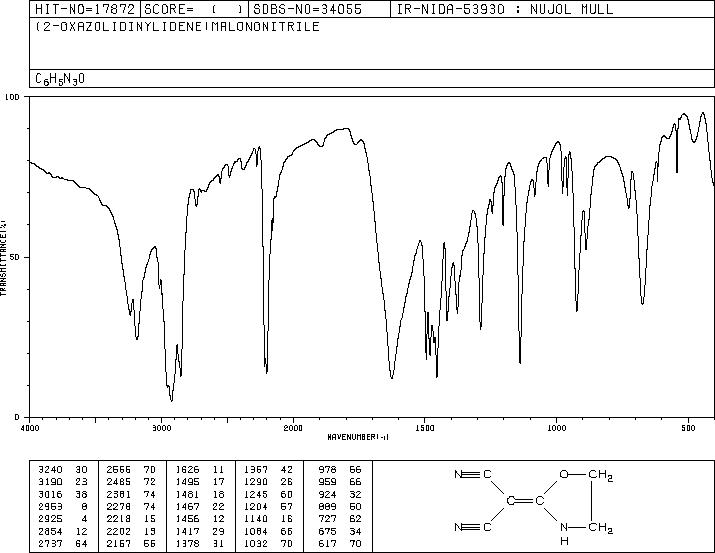The width and height of the screenshot is (715, 553).
Task: Pick the 1495 peak in the table
Action: click(200, 482)
